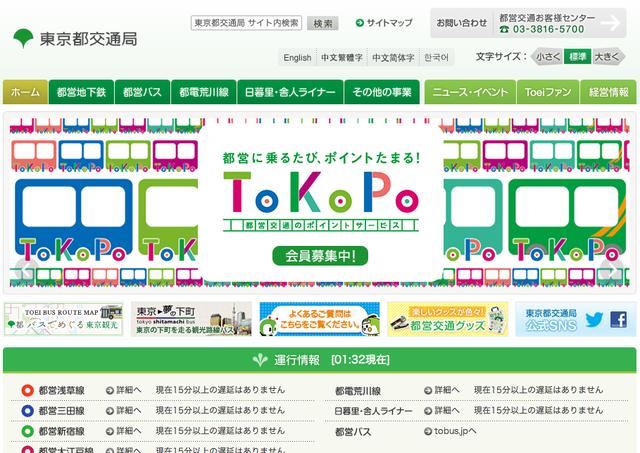Click the 東京都交通局 site title
Image resolution: width=640 pixels, height=453 pixels.
[89, 39]
